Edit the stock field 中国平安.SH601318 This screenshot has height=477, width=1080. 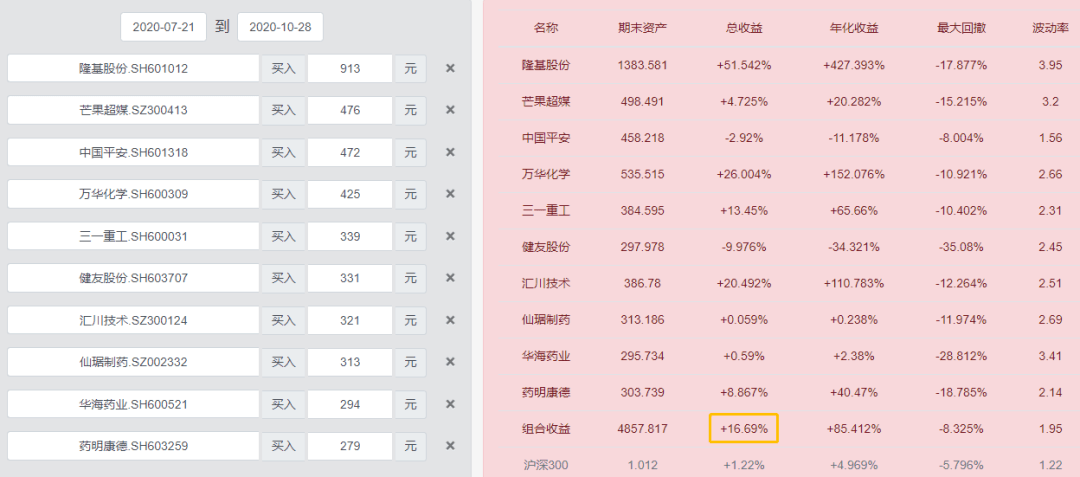tap(134, 152)
